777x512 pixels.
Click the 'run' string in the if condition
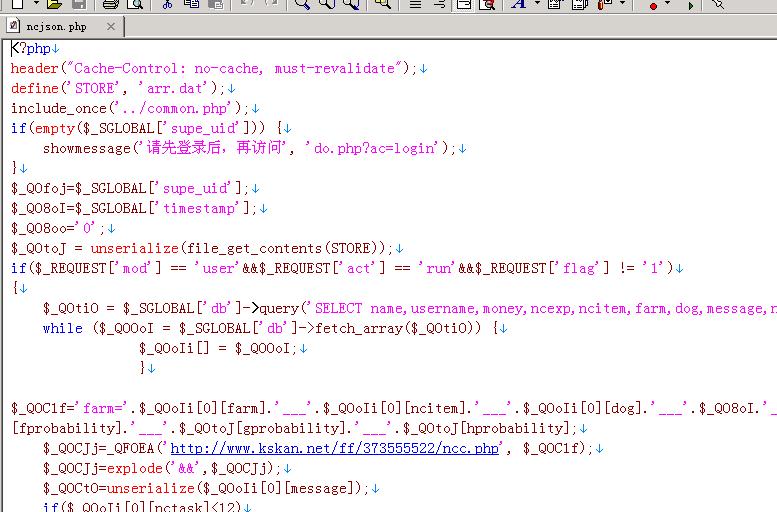(x=439, y=268)
